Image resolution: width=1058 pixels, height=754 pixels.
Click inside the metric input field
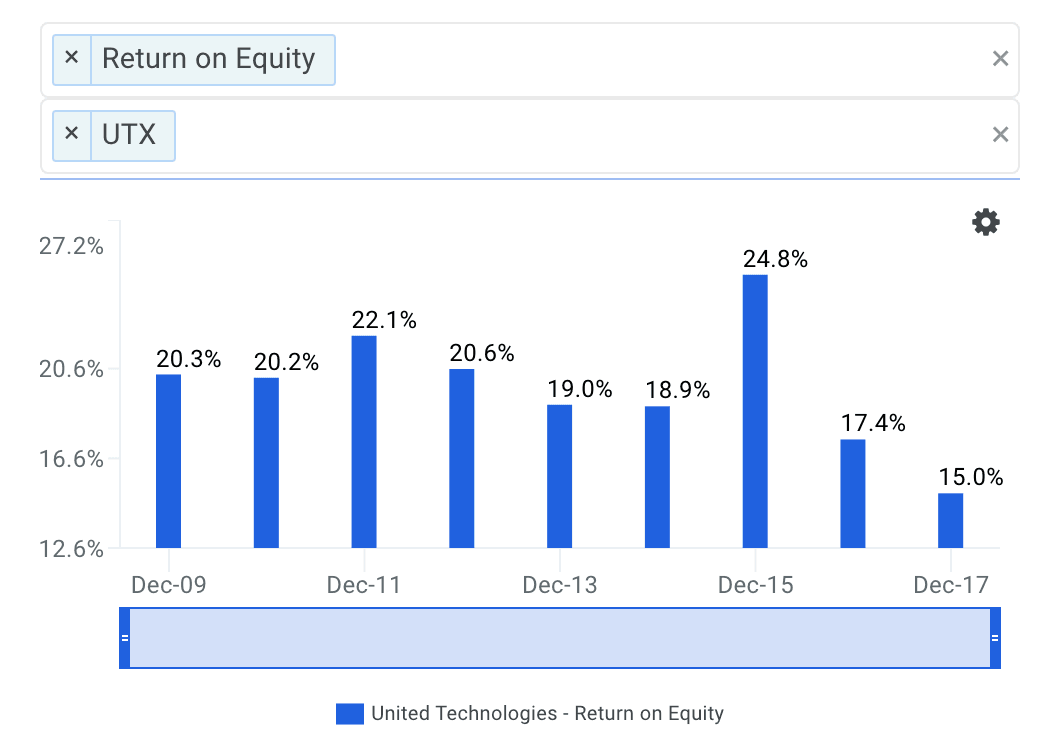coord(660,59)
